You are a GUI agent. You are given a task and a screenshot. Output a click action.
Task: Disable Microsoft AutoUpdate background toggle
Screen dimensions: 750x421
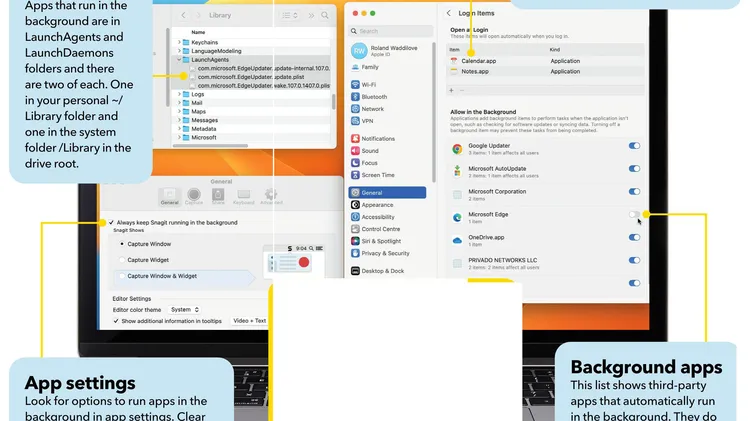pyautogui.click(x=634, y=168)
